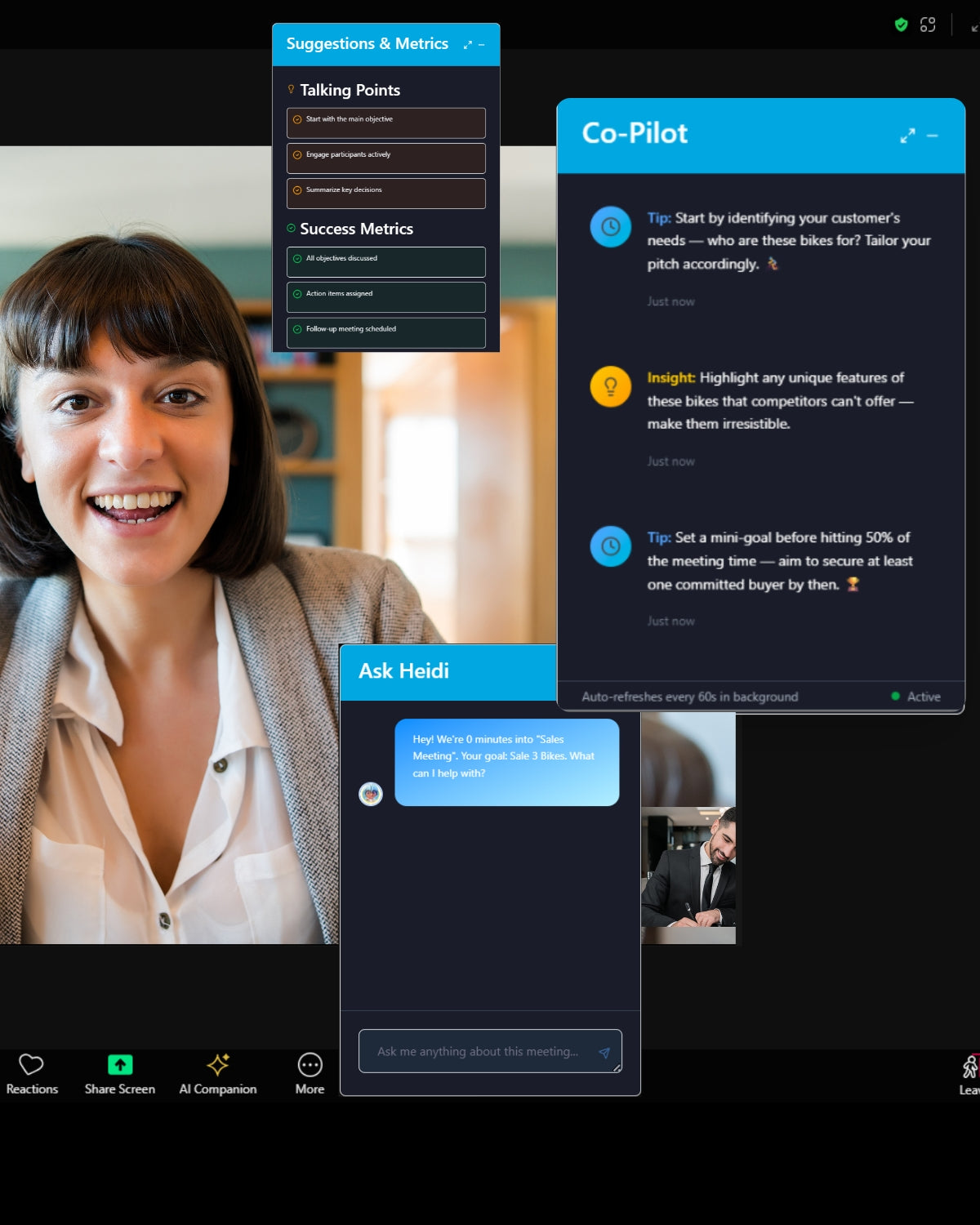
Task: Click the green security shield icon
Action: (x=901, y=24)
